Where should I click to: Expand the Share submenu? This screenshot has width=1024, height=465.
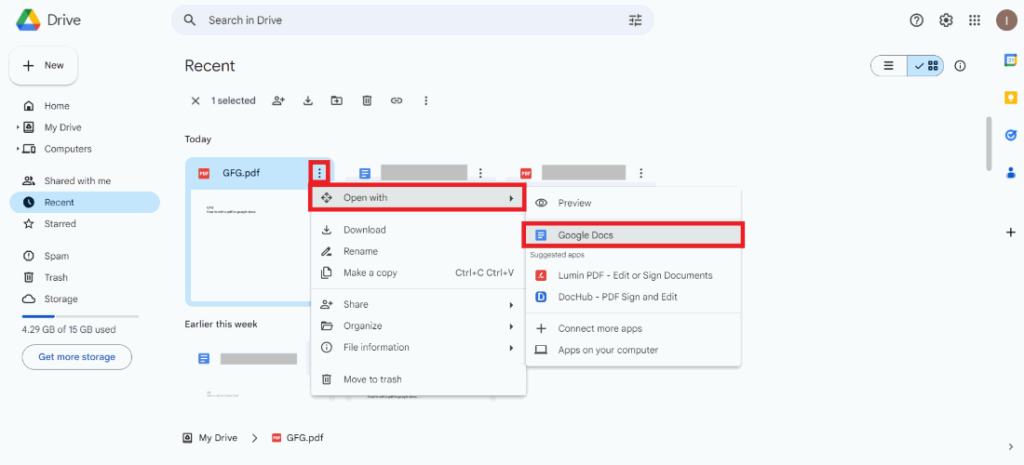[x=418, y=304]
